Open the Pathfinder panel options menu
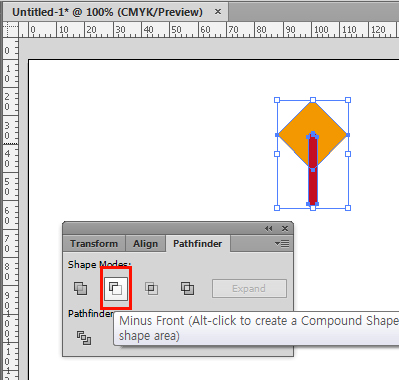 click(282, 244)
